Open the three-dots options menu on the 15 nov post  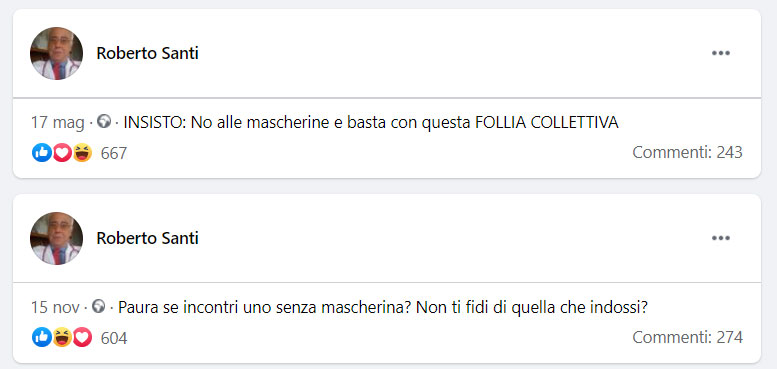(721, 238)
